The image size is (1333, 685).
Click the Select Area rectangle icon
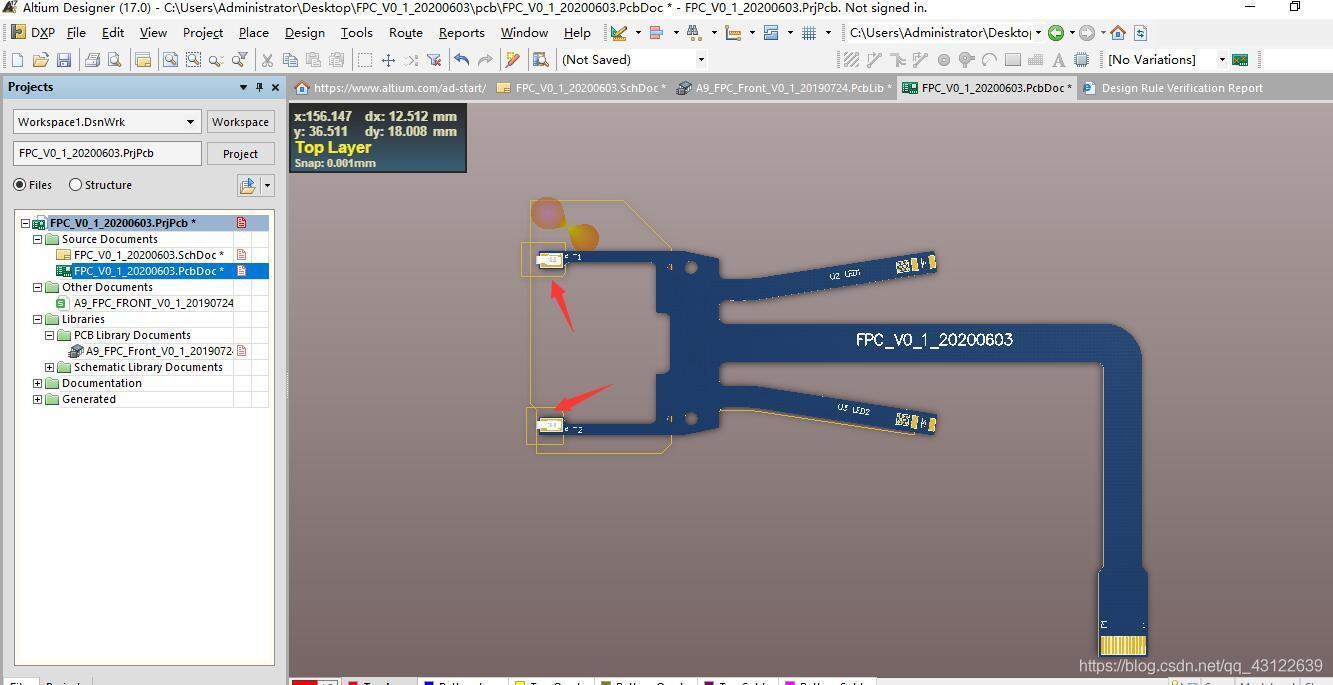365,60
